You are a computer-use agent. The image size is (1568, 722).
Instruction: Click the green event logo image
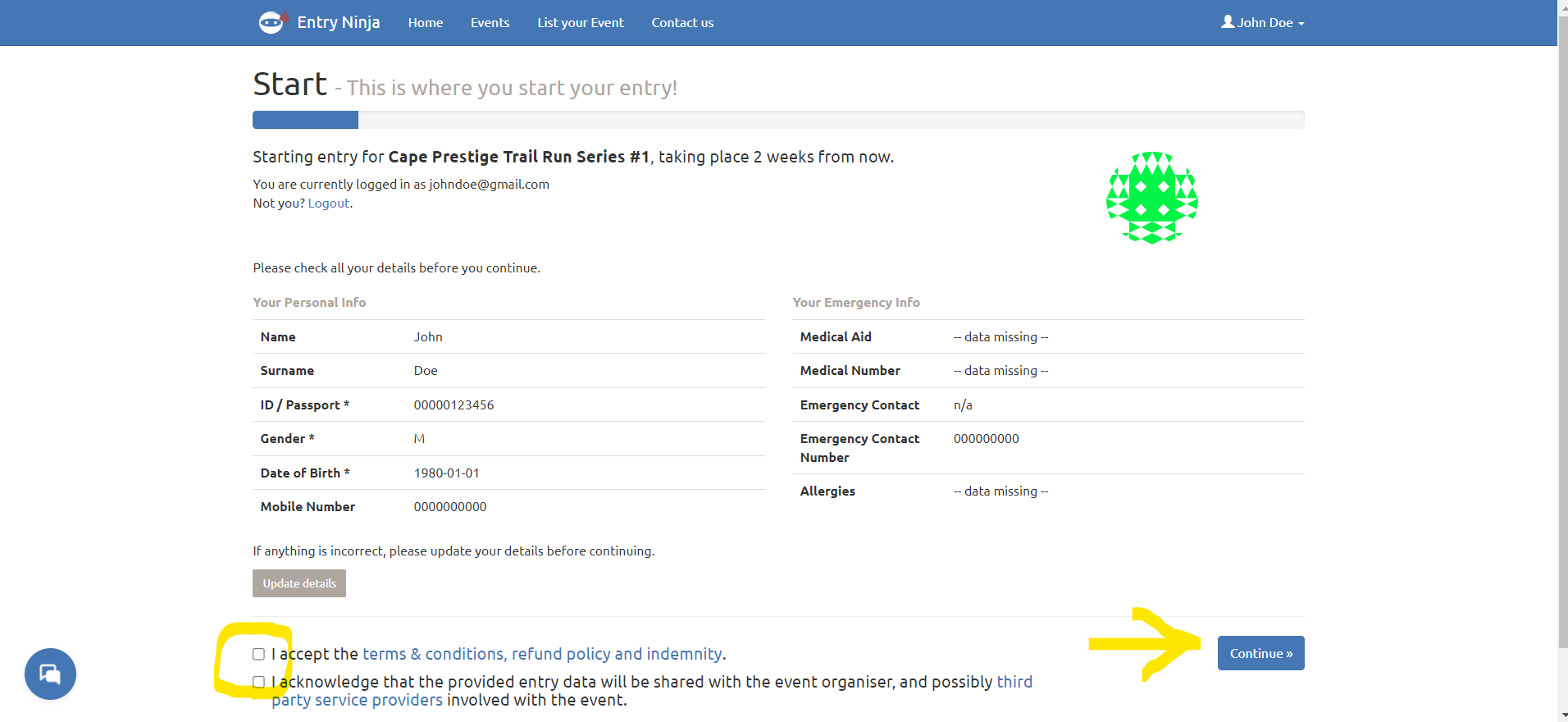coord(1151,198)
